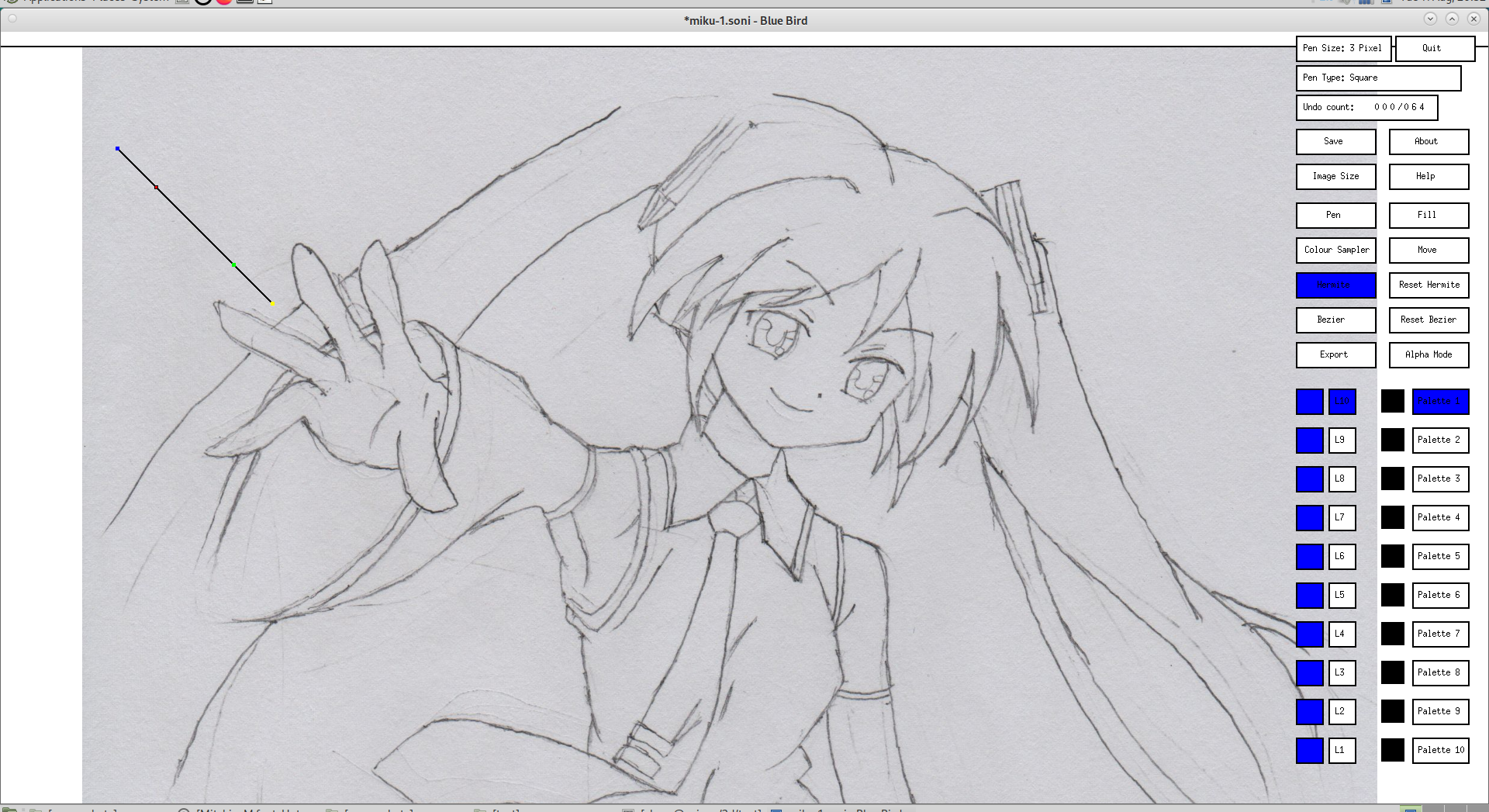Viewport: 1489px width, 812px height.
Task: Toggle the blue square beside layer L3
Action: pos(1310,673)
